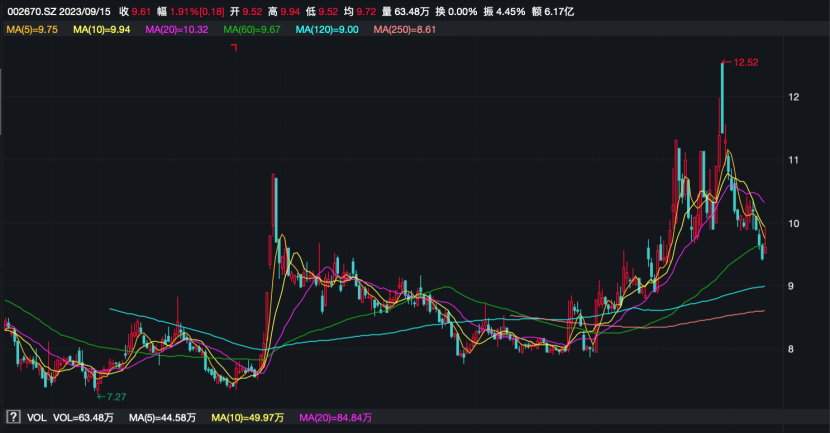
Task: Click the volume MA(10)=49.97万 label
Action: pos(248,418)
